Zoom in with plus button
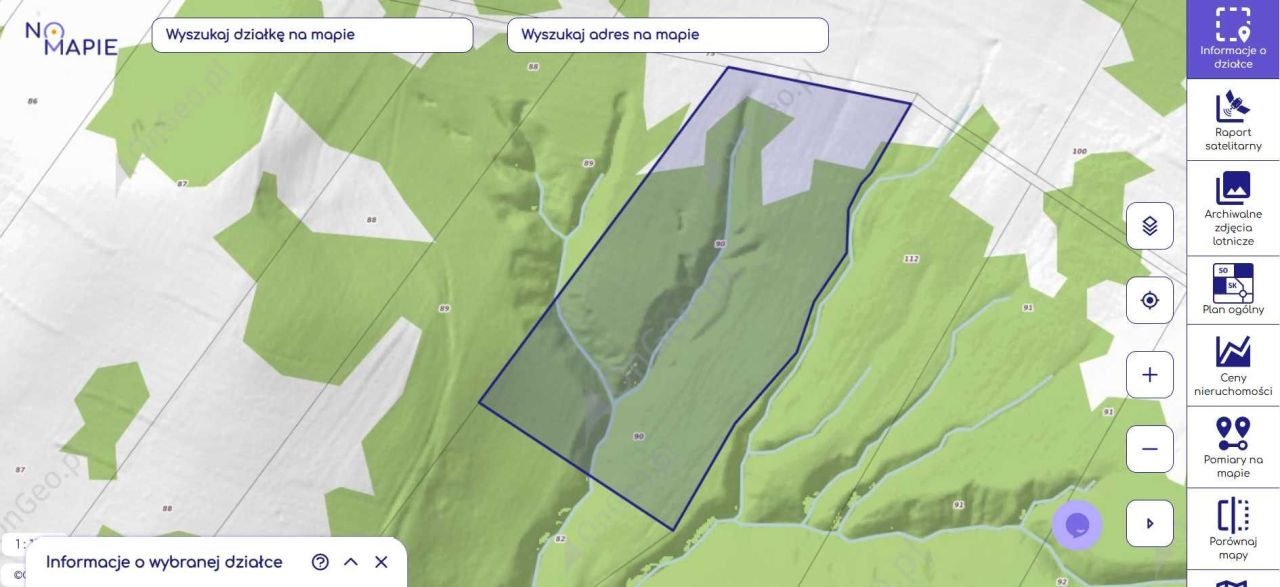Viewport: 1280px width, 587px height. pos(1150,375)
